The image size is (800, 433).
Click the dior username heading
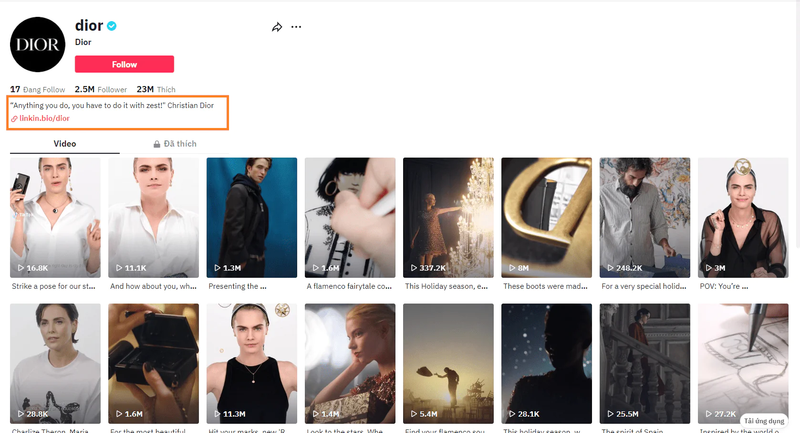(89, 25)
